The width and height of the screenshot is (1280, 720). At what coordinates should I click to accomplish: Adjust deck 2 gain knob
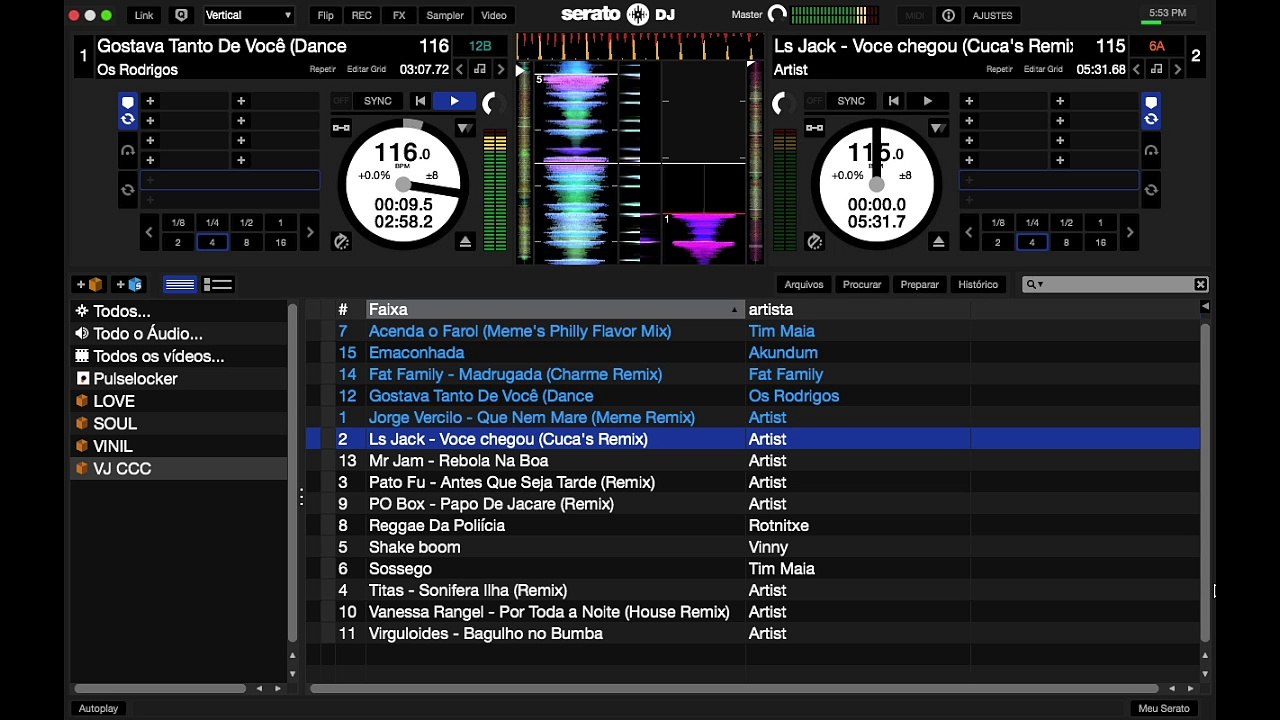(x=786, y=103)
